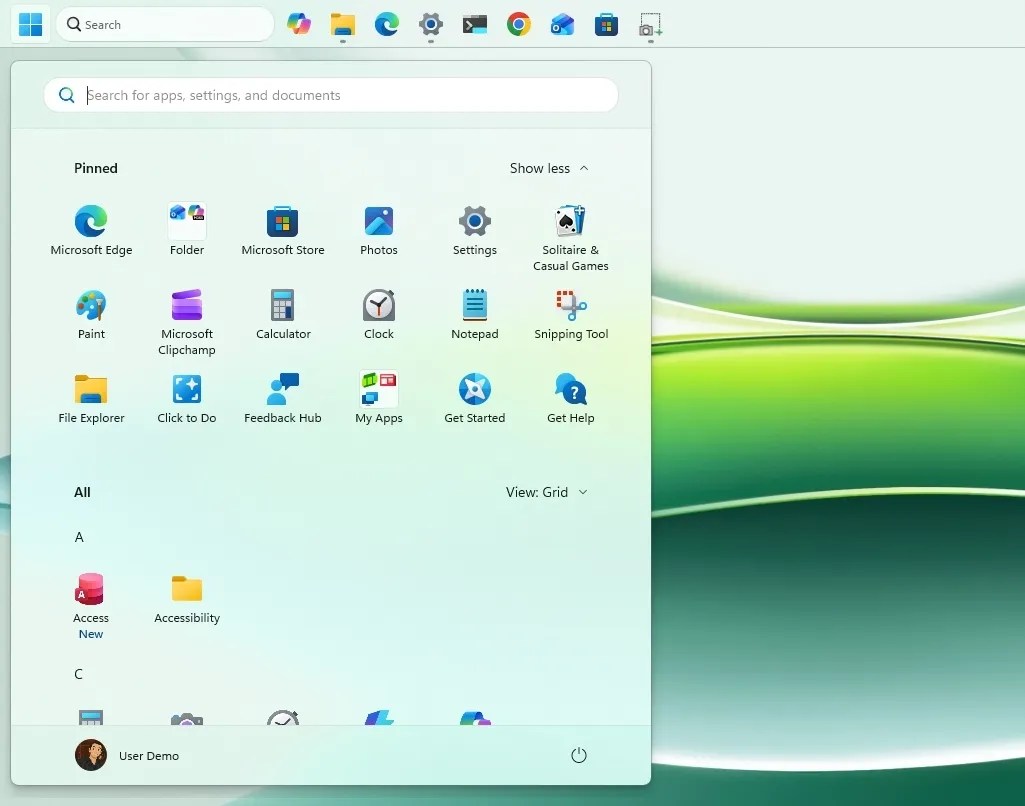Screen dimensions: 1025x806
Task: Focus the Start menu search field
Action: (331, 95)
